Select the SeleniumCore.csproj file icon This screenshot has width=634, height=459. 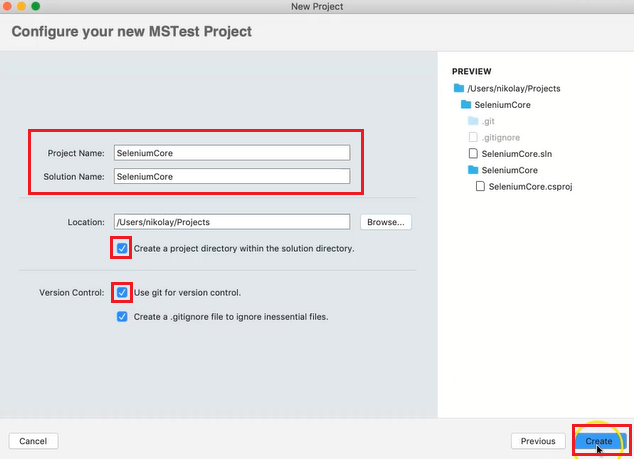click(x=480, y=186)
